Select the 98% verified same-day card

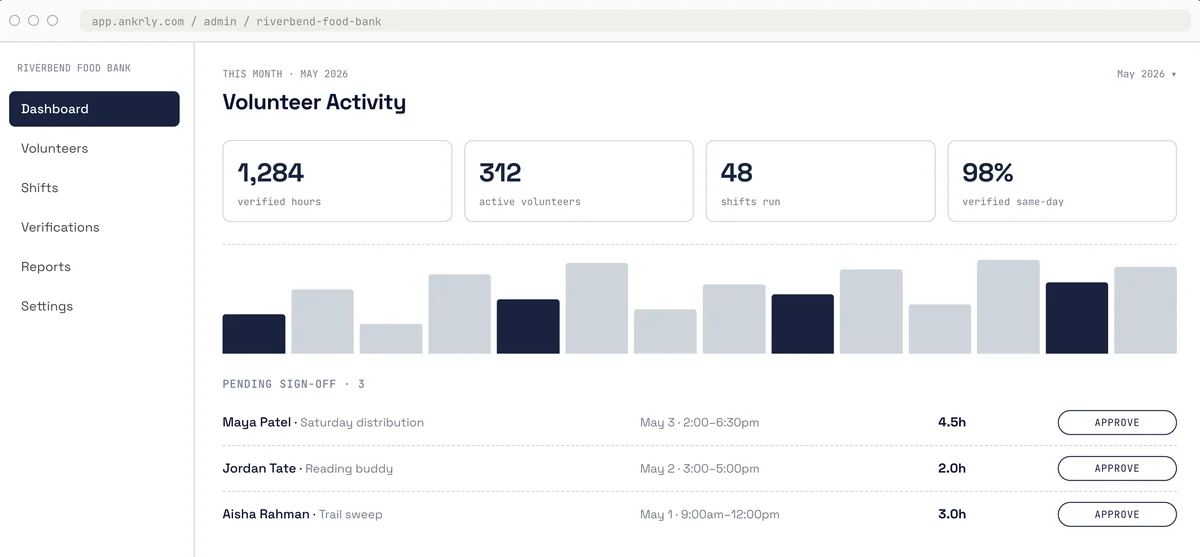tap(1062, 181)
